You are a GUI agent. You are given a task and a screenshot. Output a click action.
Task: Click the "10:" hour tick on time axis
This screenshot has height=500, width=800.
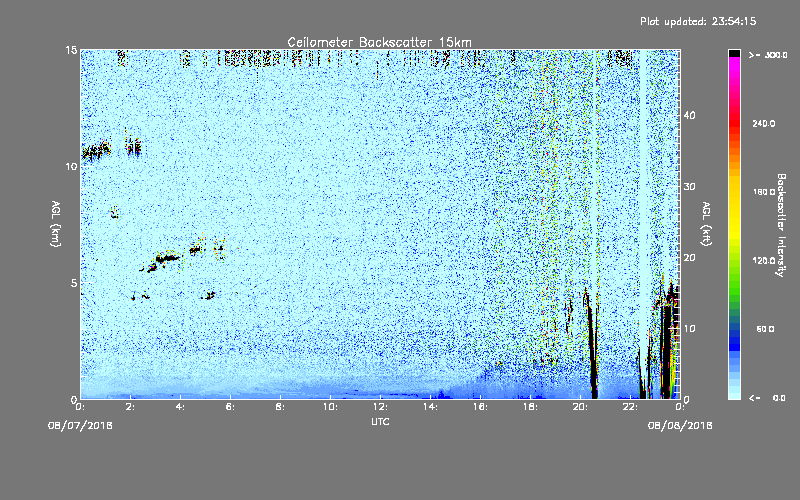click(330, 407)
